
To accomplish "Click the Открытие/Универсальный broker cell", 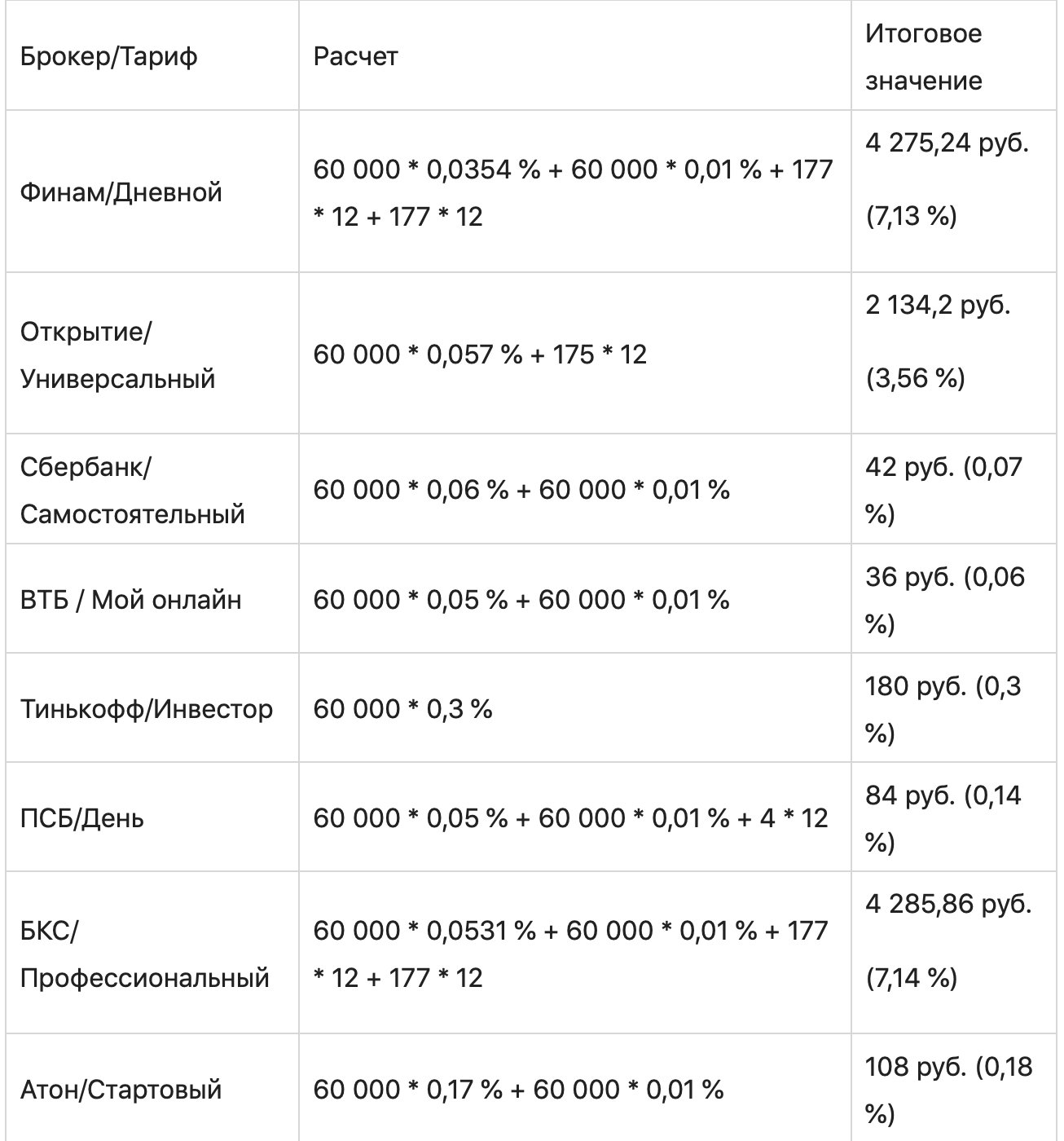I will pyautogui.click(x=117, y=355).
